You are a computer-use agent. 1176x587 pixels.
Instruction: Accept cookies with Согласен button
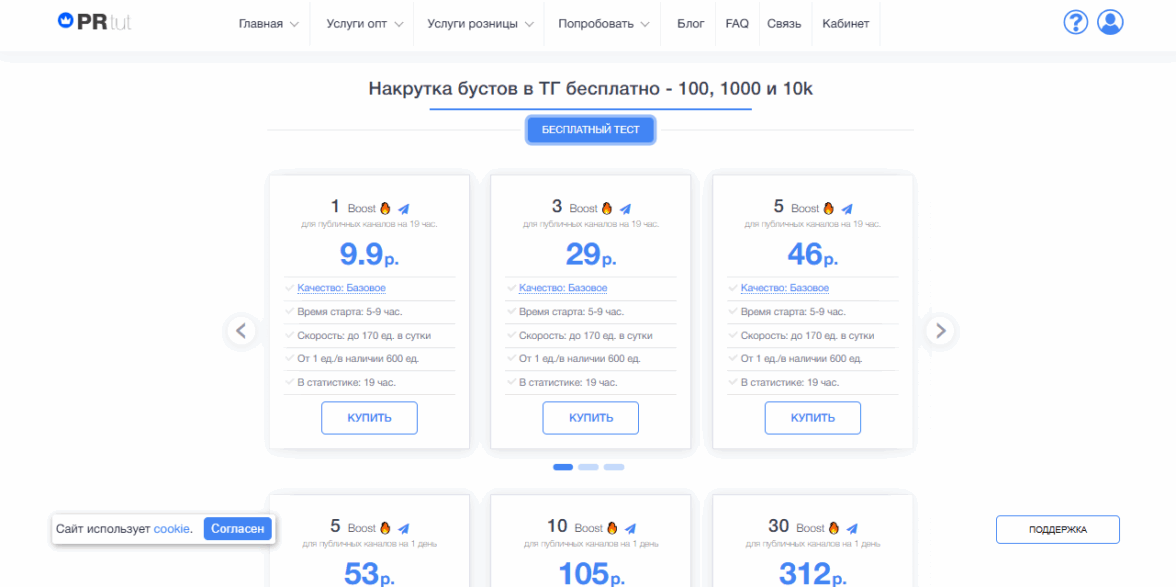coord(238,529)
